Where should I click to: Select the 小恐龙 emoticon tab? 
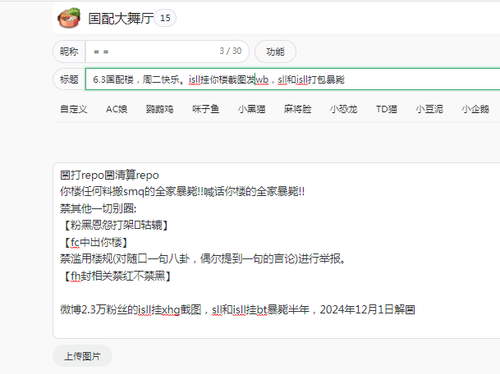(343, 109)
